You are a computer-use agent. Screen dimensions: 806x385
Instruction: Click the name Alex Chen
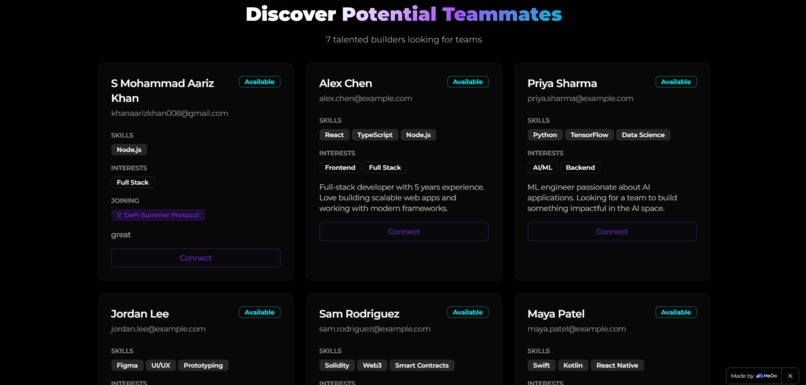(x=345, y=83)
